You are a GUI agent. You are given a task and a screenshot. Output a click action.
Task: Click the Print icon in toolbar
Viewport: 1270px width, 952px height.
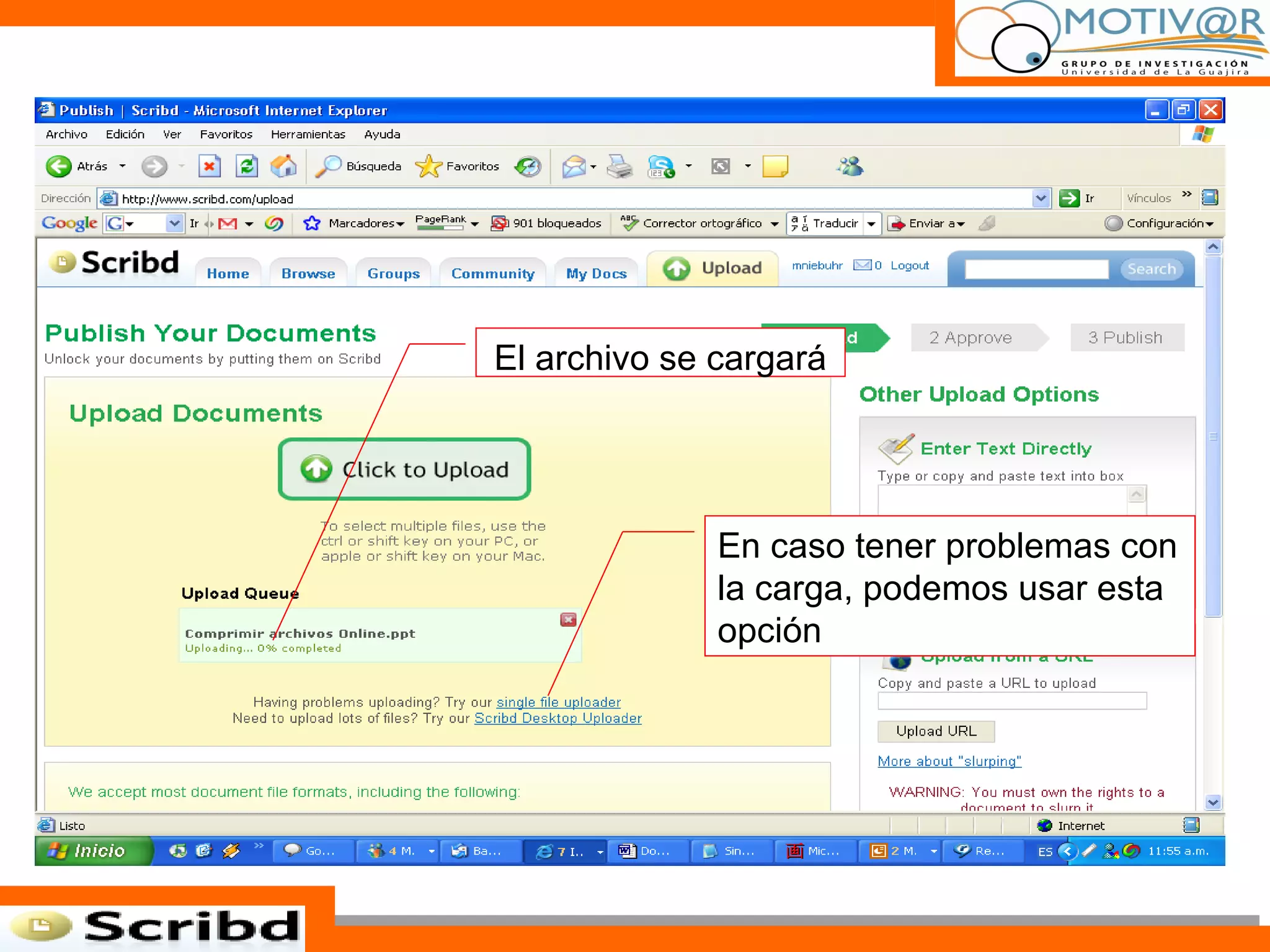[x=619, y=166]
